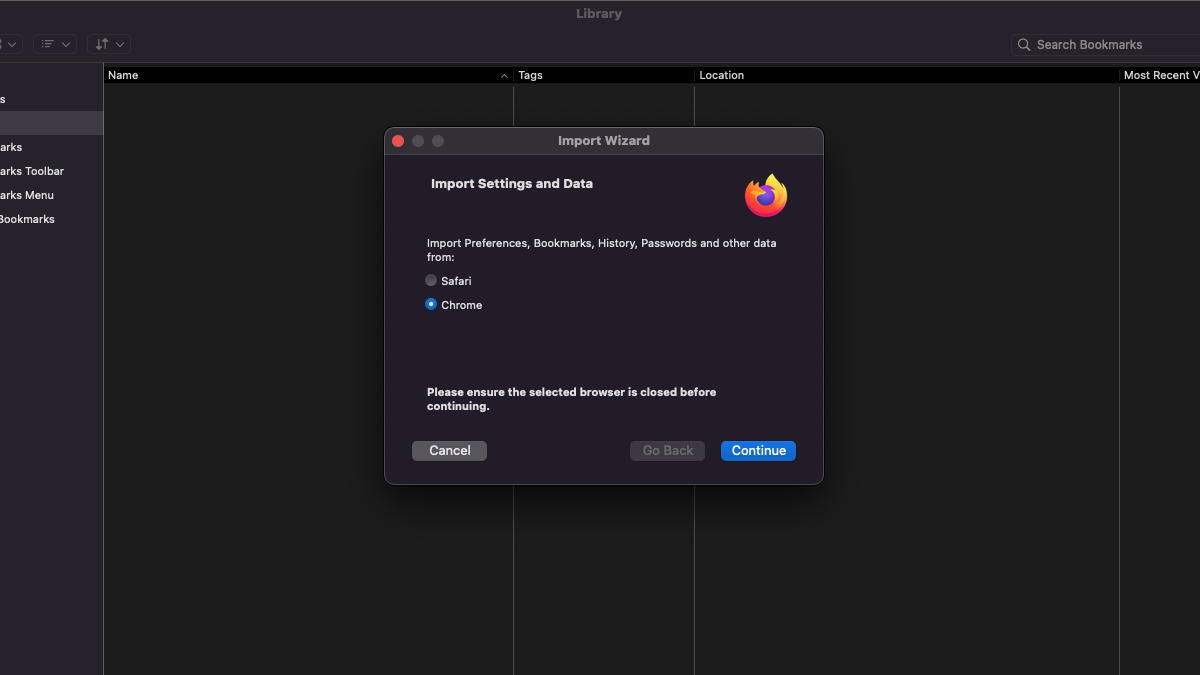Click the 'Library' window title
This screenshot has width=1200, height=675.
click(599, 14)
